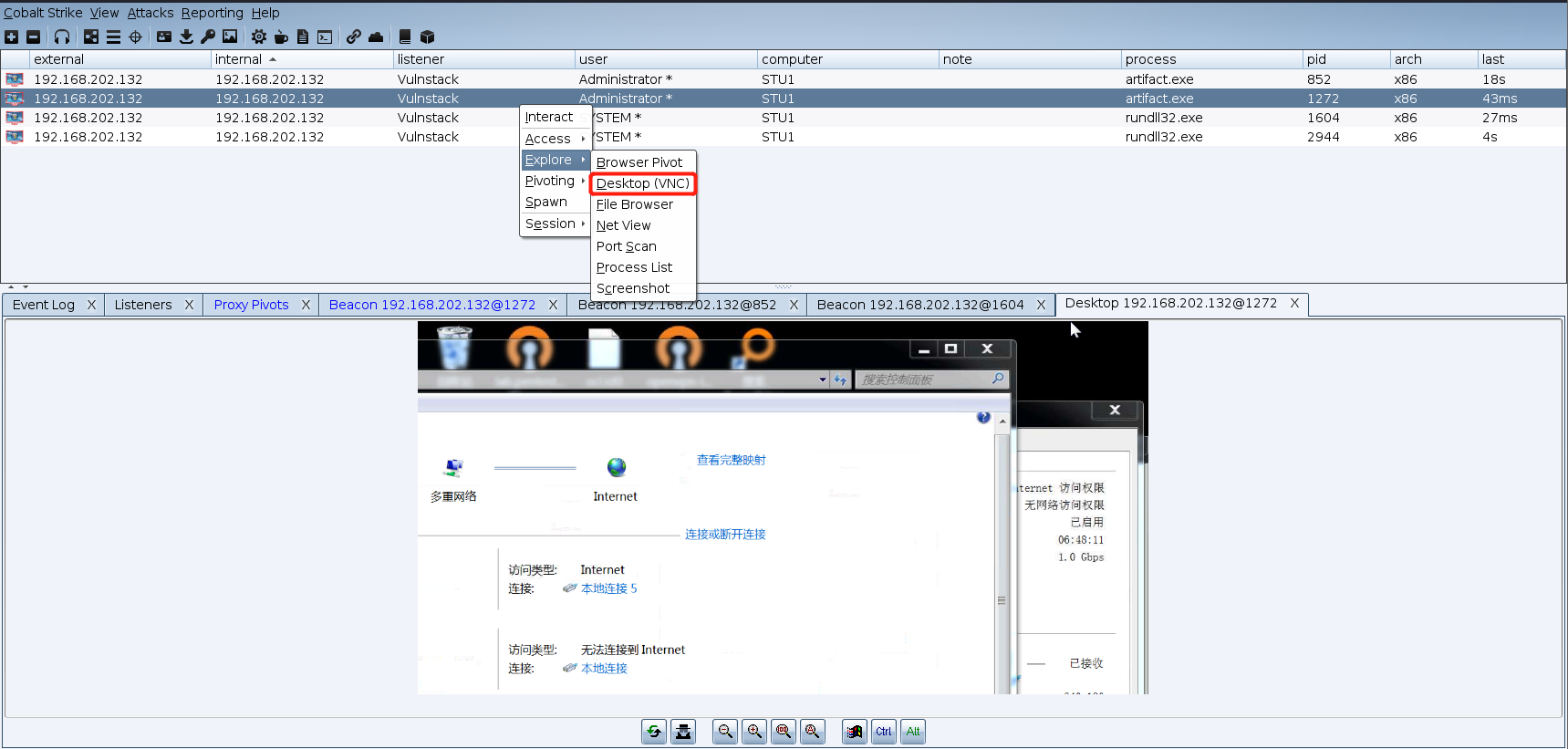This screenshot has height=749, width=1568.
Task: Click the 连接或断开连接 link in remote desktop
Action: [x=725, y=535]
